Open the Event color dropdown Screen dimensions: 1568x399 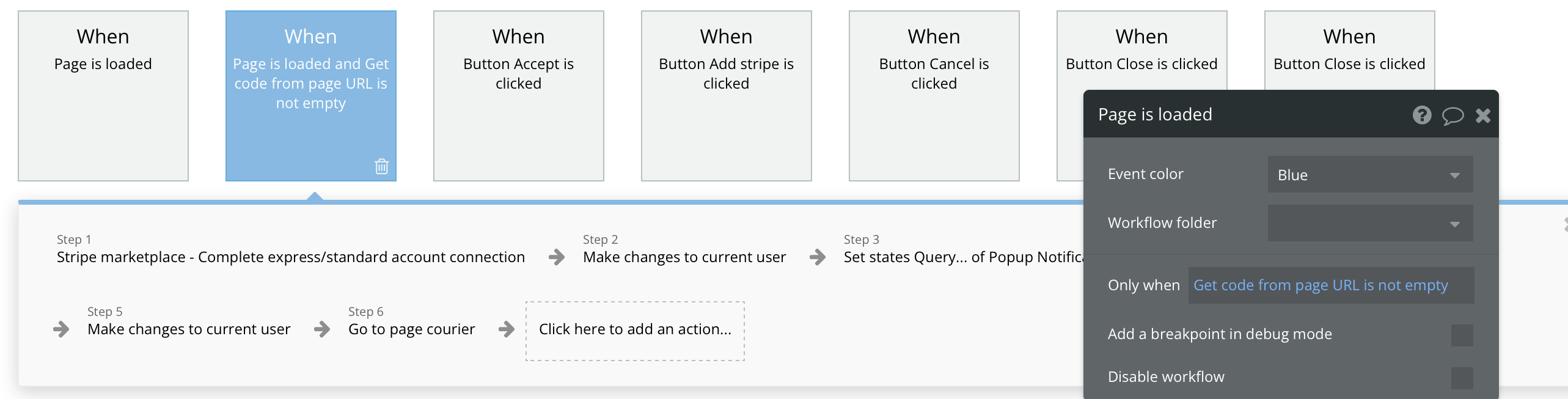1370,175
